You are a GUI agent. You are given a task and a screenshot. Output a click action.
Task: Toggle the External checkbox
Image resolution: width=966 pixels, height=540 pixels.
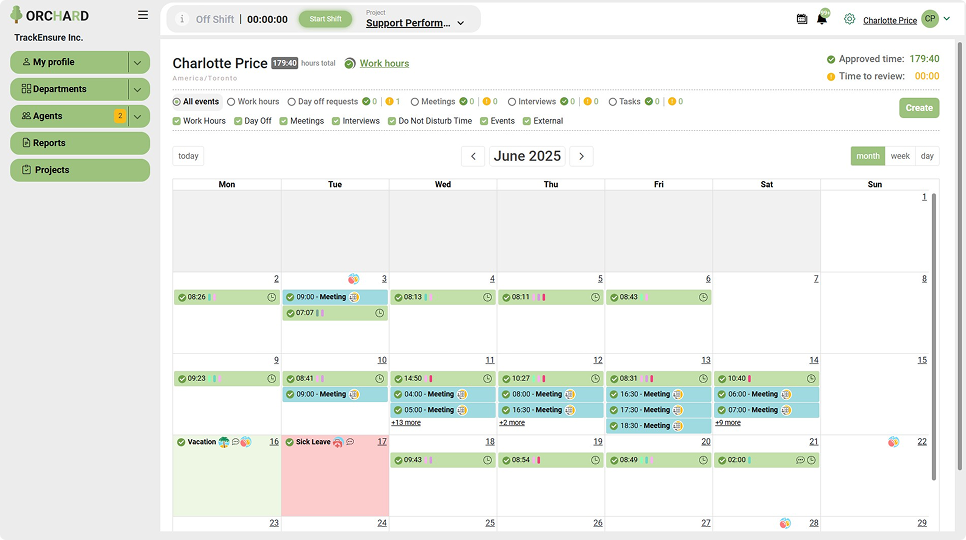point(527,121)
